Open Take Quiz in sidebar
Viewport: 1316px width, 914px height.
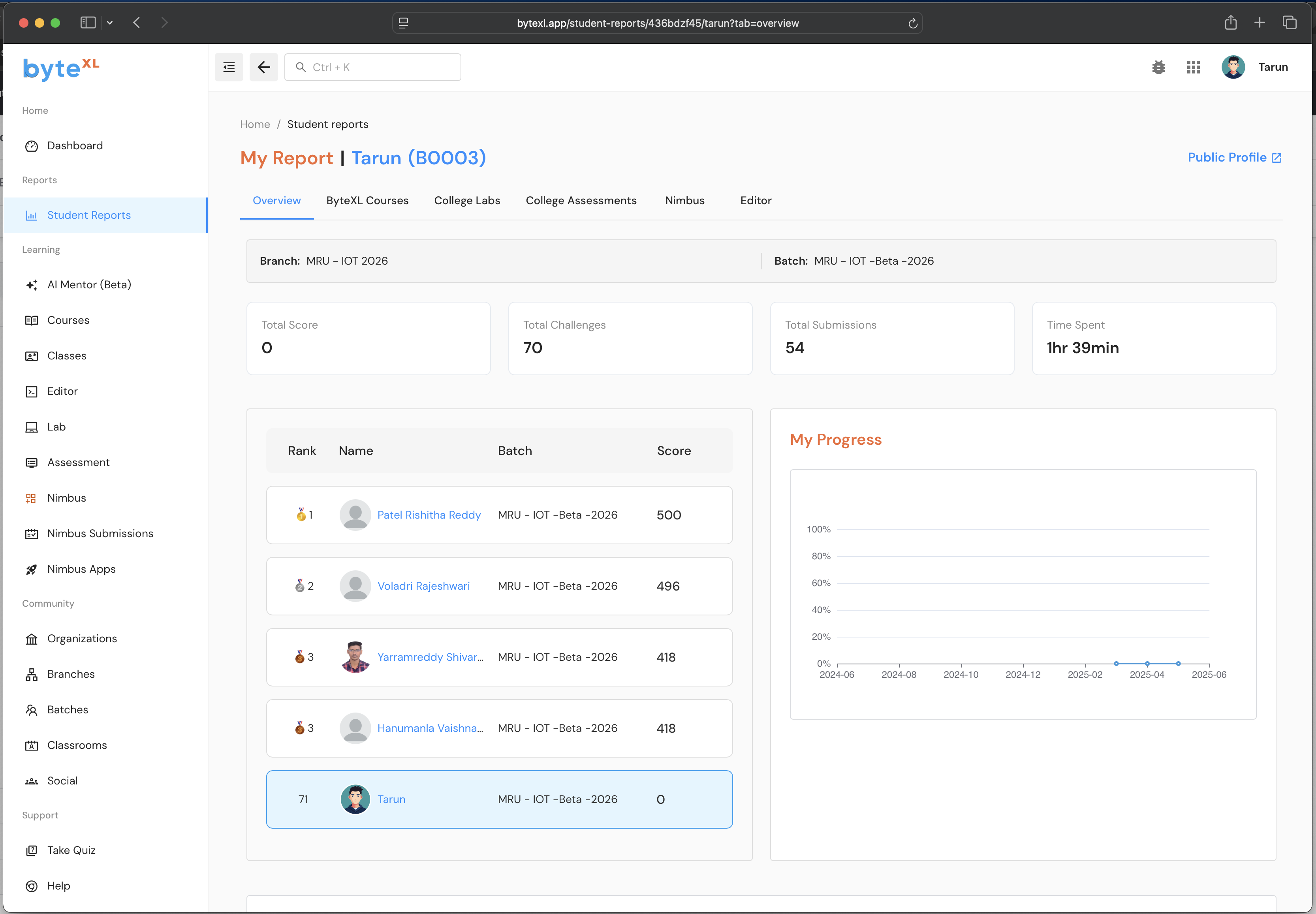(x=71, y=850)
